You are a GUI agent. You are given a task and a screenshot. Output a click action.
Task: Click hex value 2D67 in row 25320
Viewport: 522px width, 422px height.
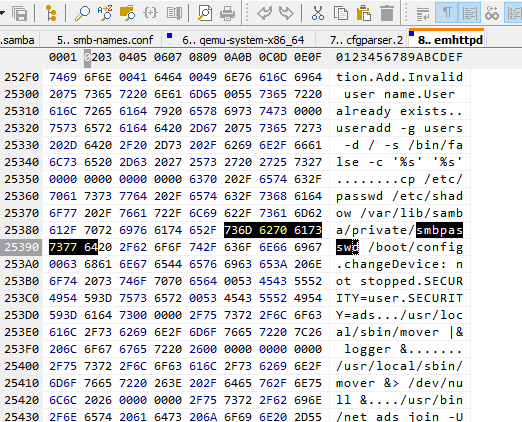point(203,128)
